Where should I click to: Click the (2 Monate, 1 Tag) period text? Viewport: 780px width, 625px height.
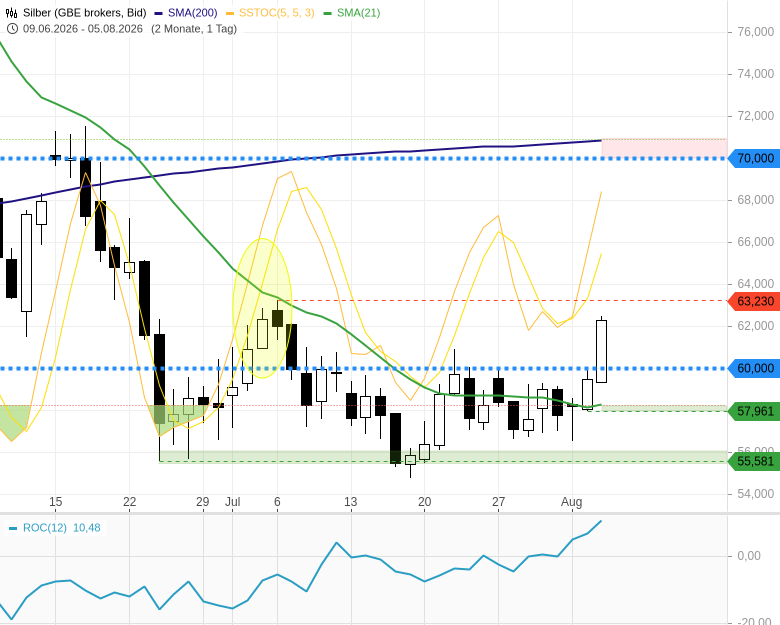194,29
